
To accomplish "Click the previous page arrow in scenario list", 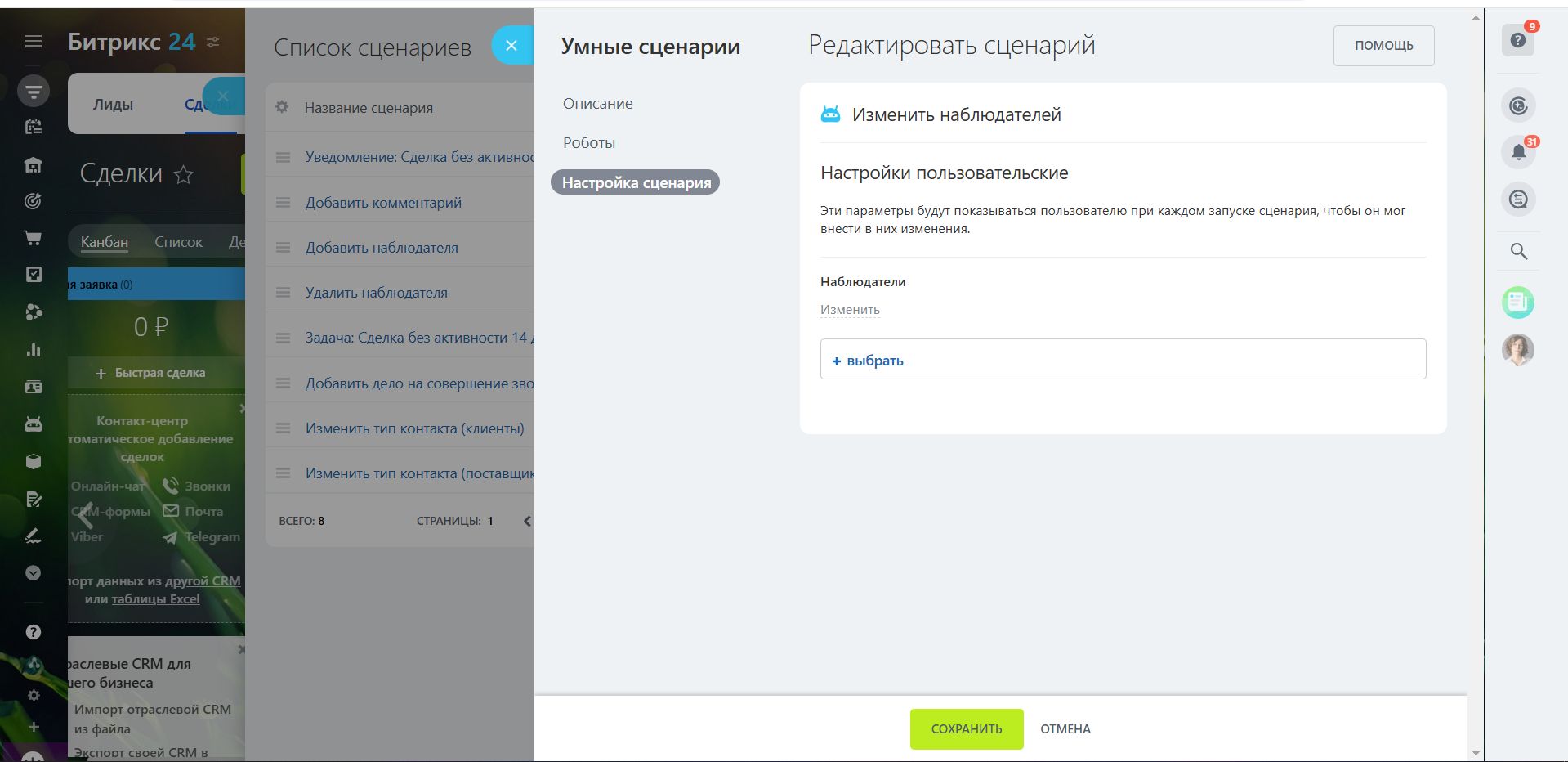I will [x=527, y=521].
